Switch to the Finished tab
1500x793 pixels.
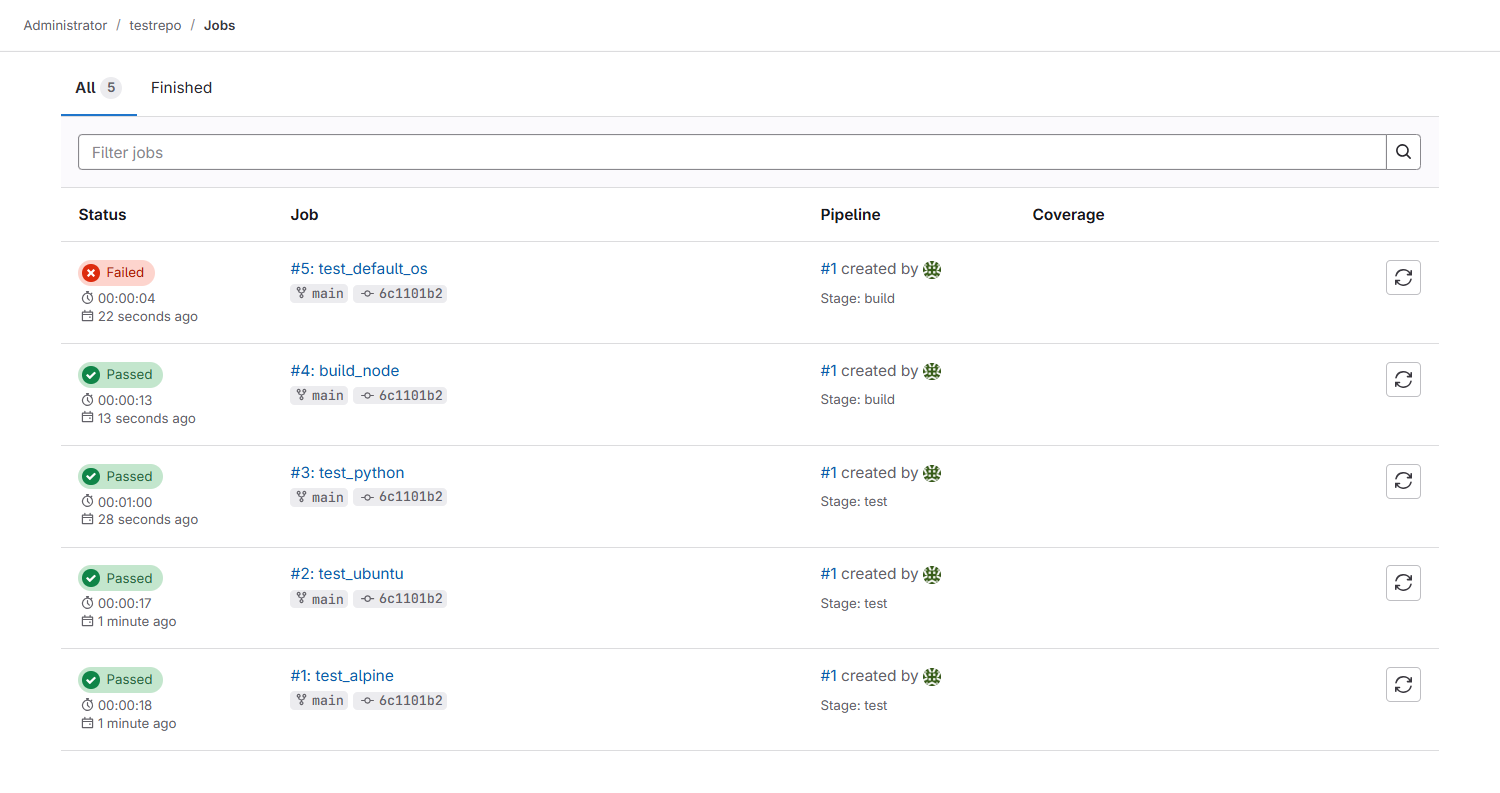(x=181, y=88)
